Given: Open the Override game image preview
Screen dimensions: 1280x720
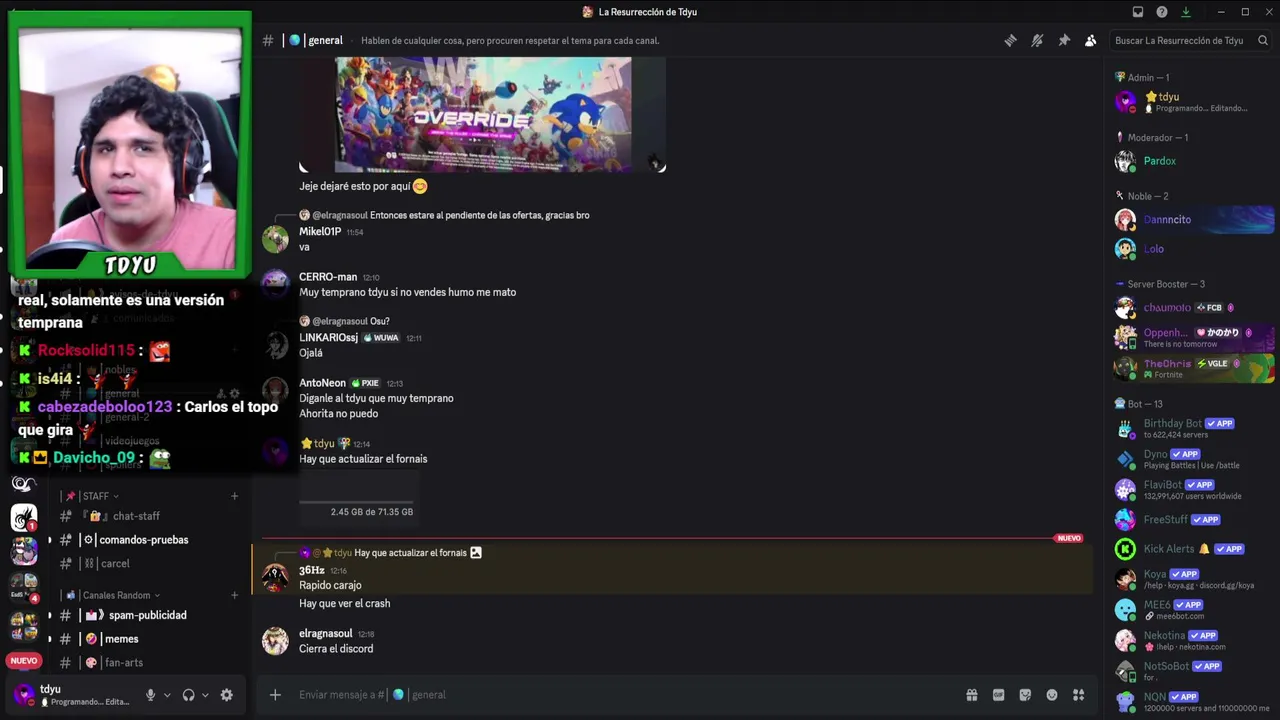Looking at the screenshot, I should pyautogui.click(x=483, y=114).
